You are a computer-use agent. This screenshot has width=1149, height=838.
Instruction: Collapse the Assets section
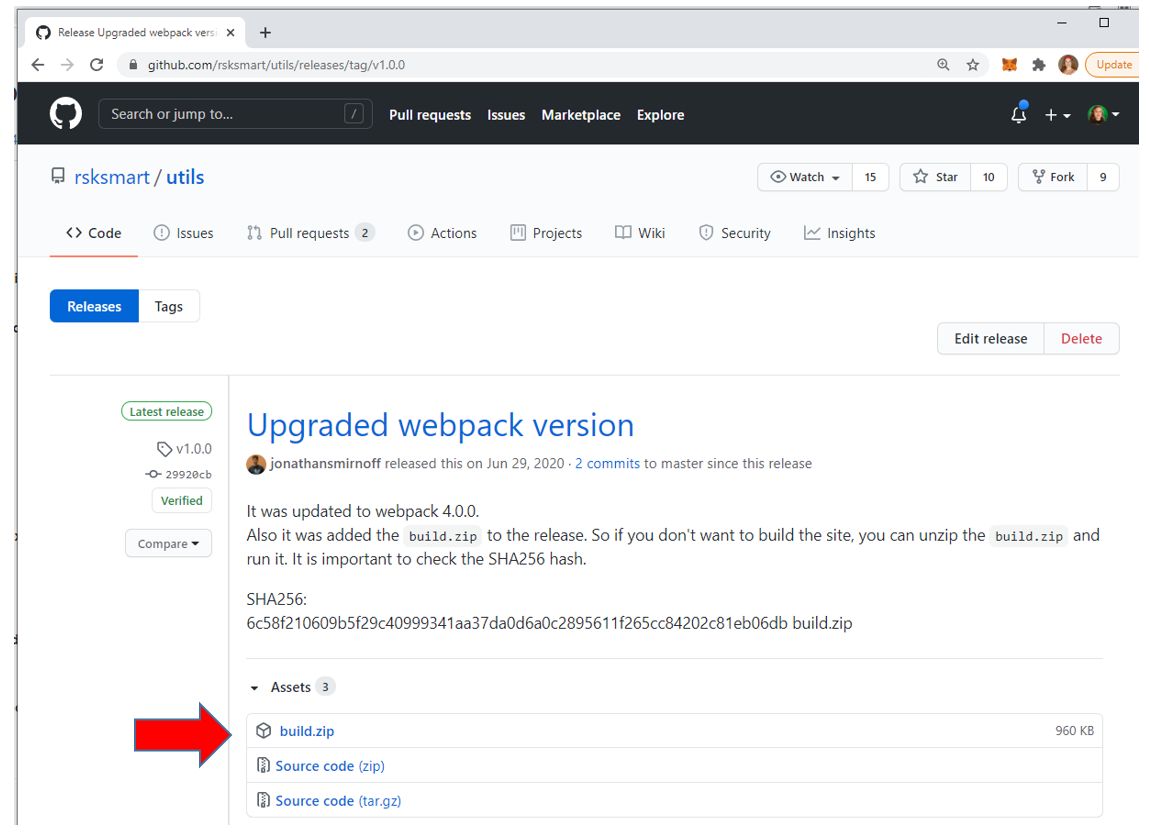coord(255,688)
